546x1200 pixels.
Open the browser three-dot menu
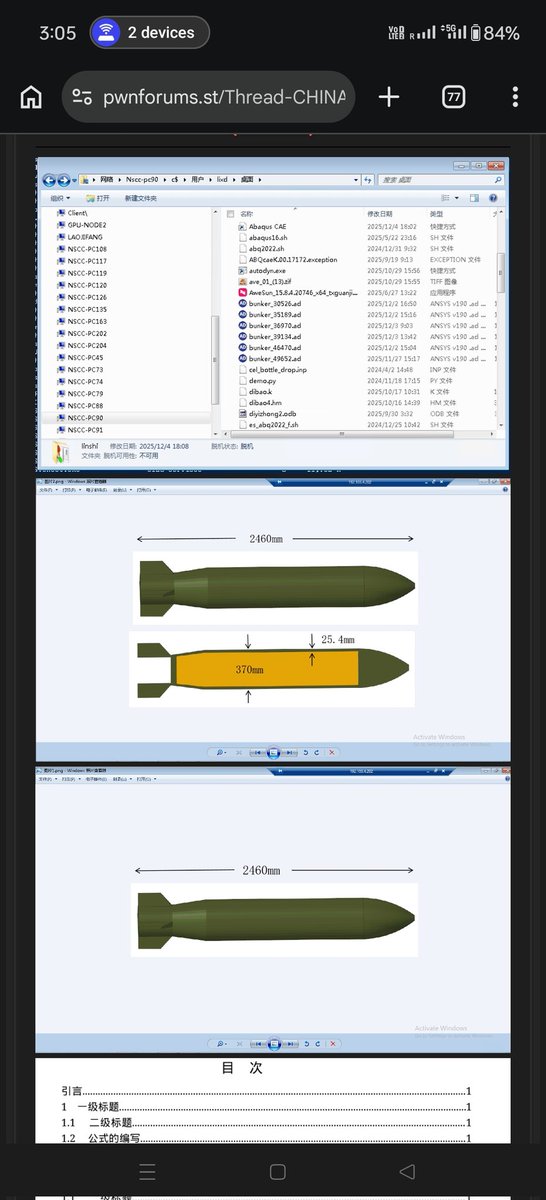(x=515, y=97)
